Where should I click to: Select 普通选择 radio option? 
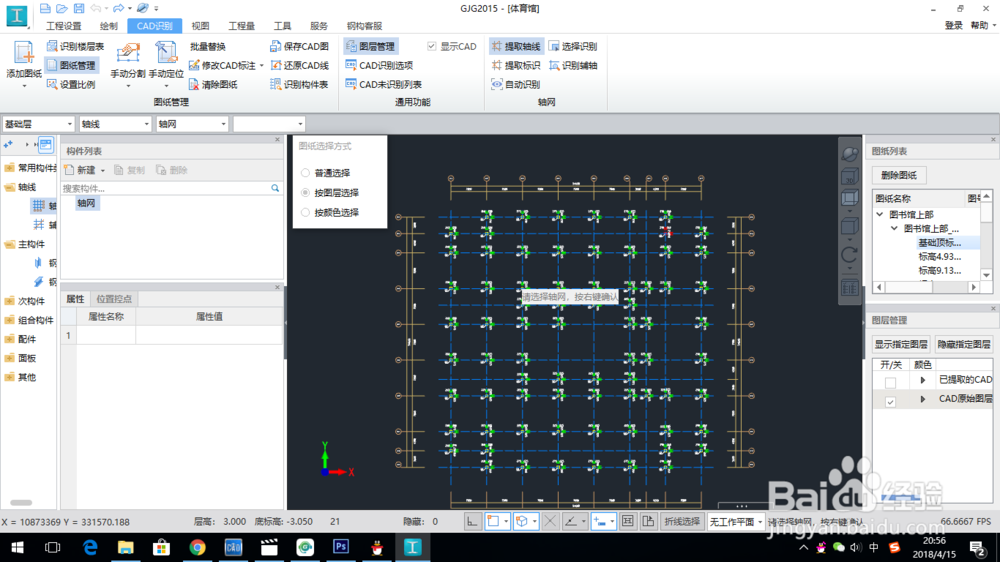point(305,173)
